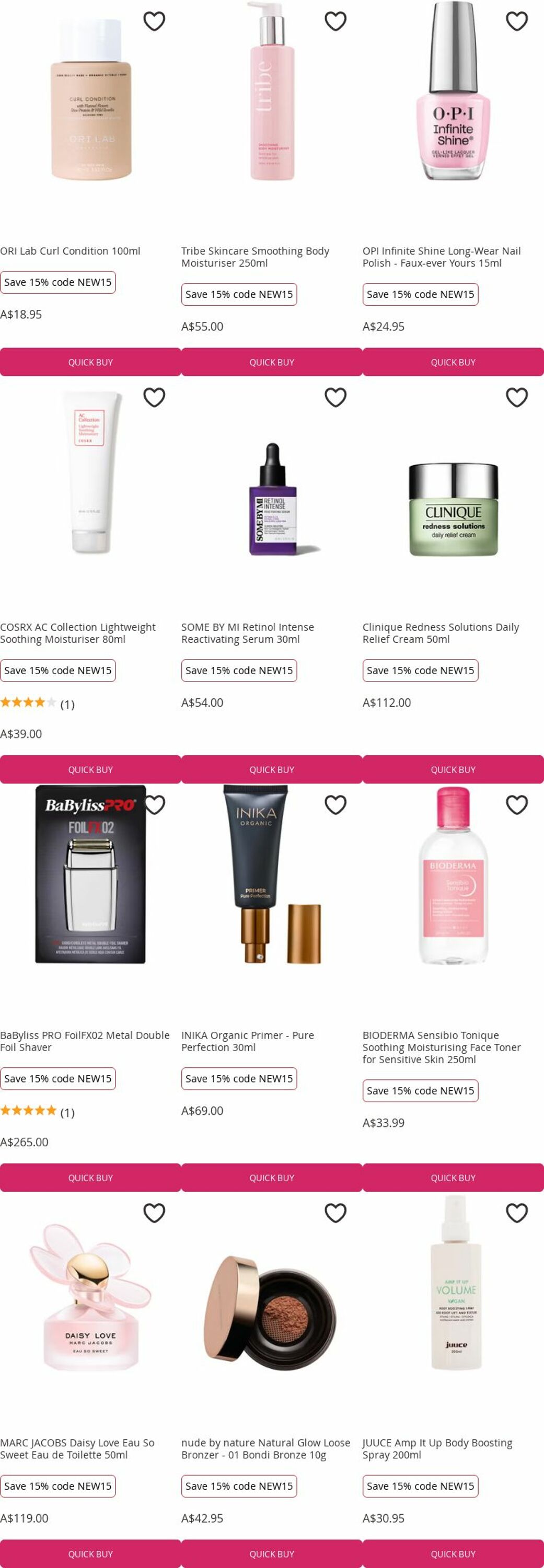
Task: Quick buy the ORI Lab Curl Condition
Action: pos(90,362)
